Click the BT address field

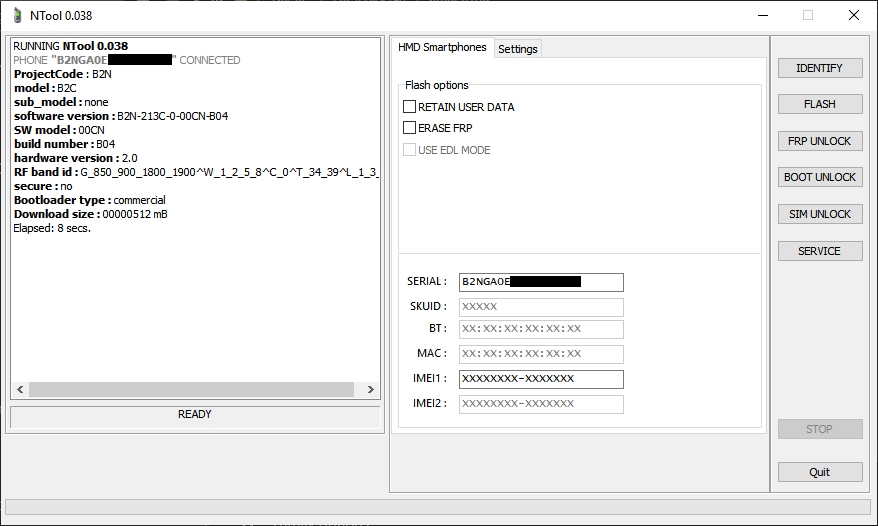click(x=541, y=329)
